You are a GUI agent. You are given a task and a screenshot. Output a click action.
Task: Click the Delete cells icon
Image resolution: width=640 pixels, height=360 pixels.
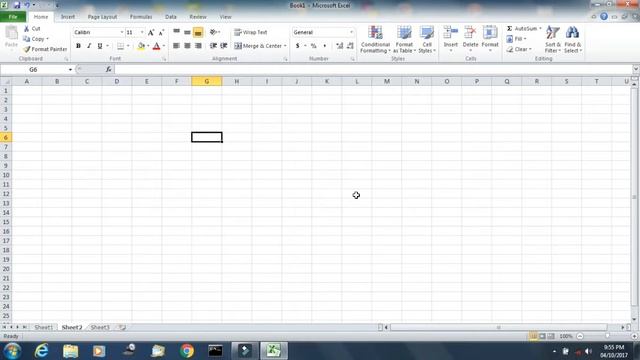pos(470,33)
